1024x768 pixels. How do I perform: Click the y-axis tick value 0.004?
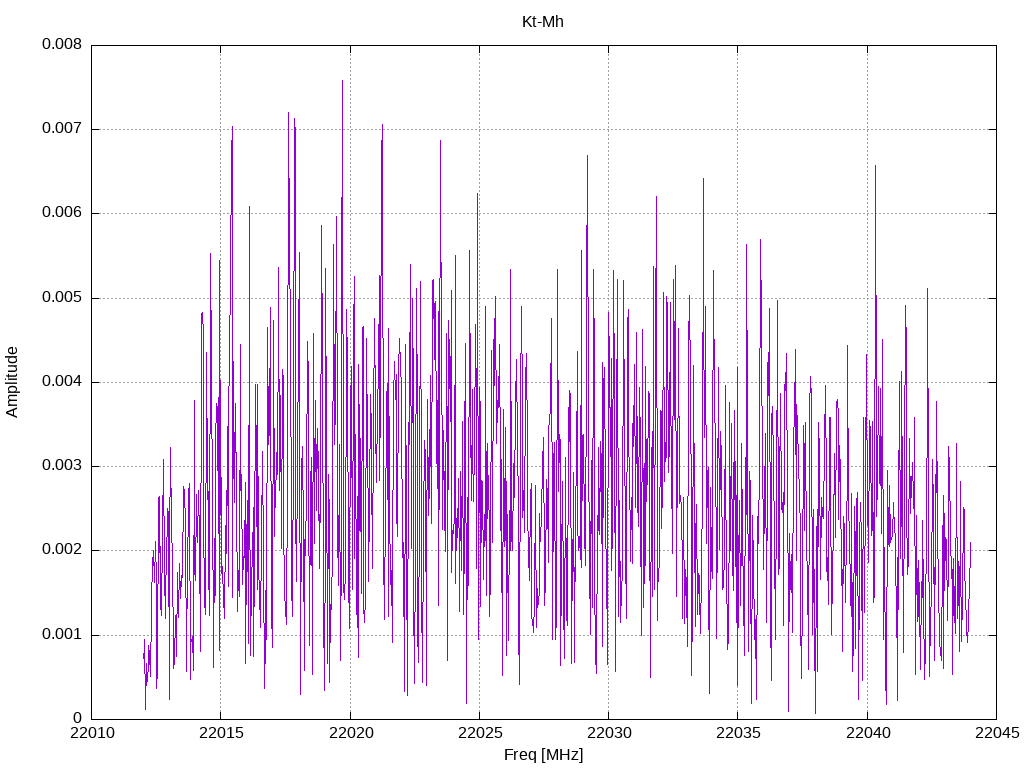point(62,381)
